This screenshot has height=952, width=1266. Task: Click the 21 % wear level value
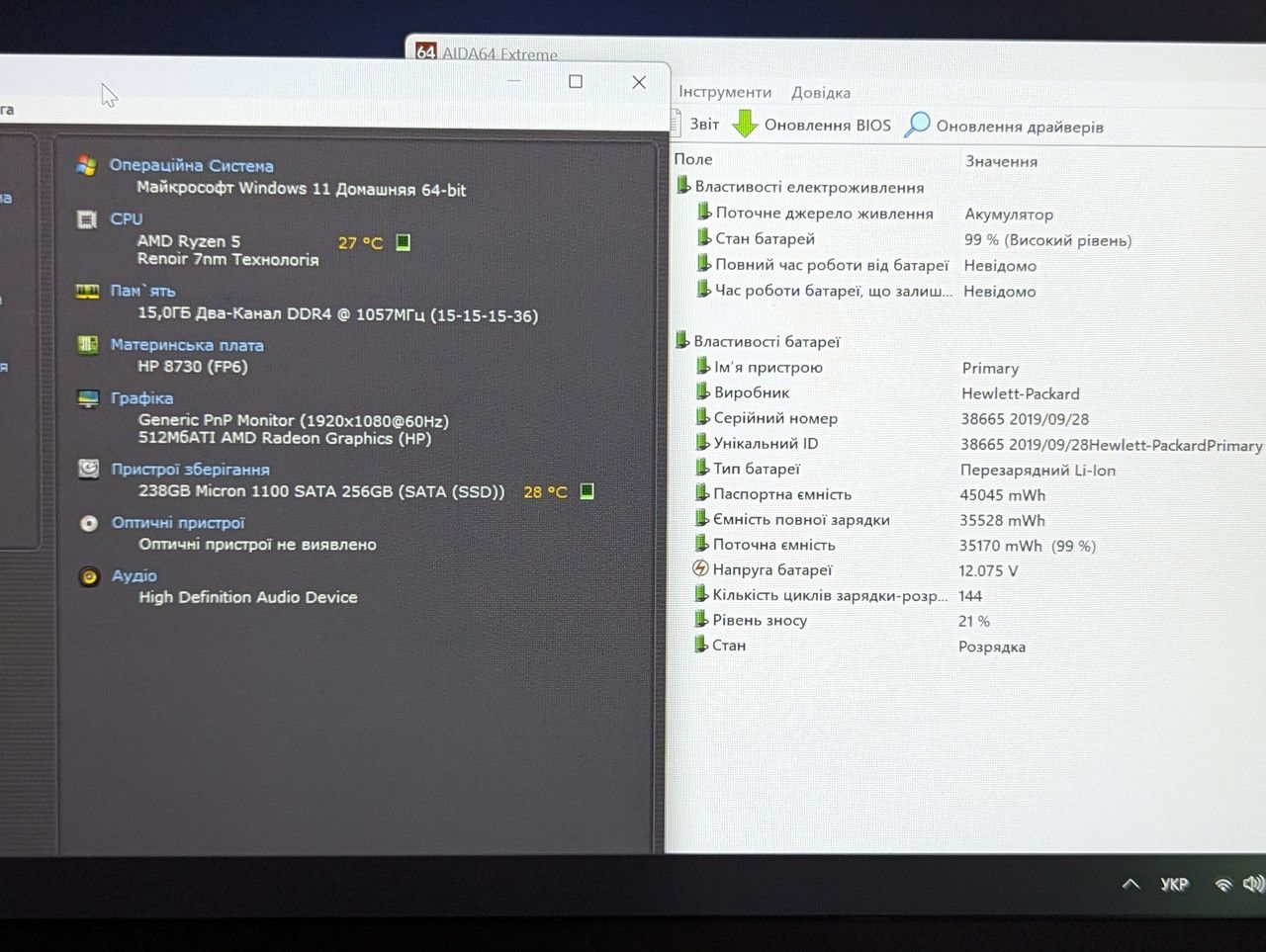pos(974,621)
